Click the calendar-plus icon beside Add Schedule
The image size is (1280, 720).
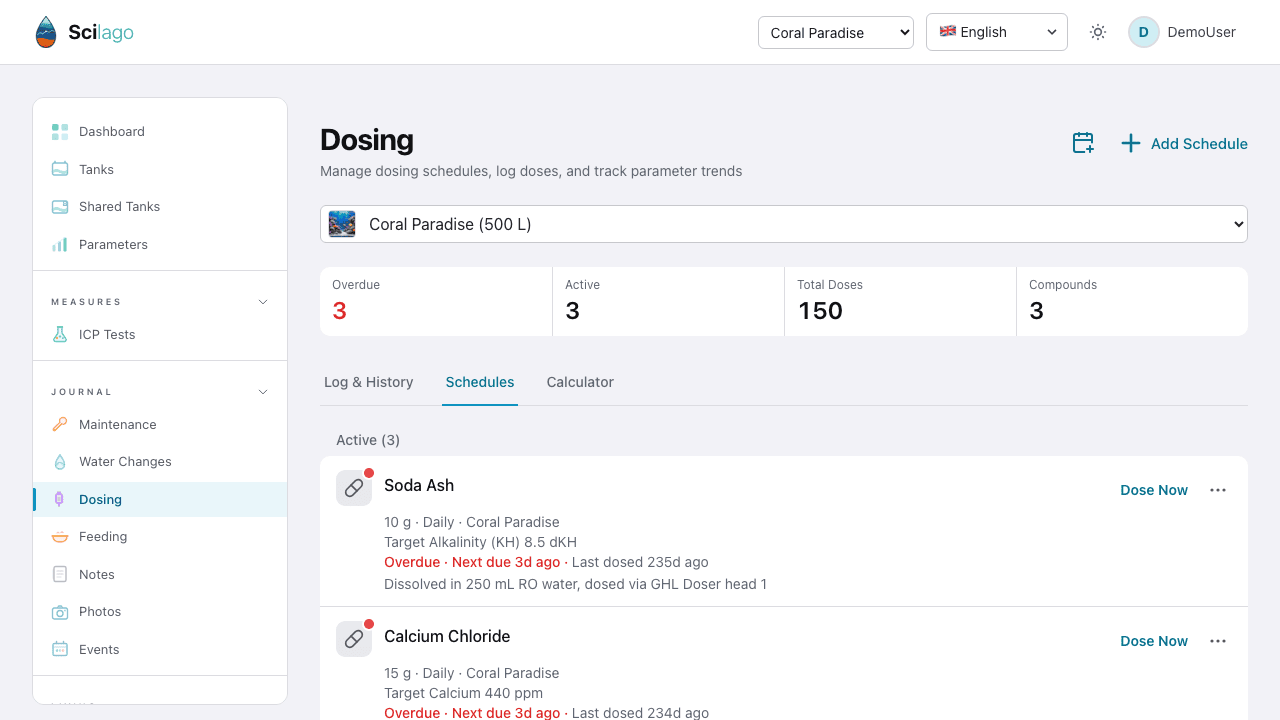click(1083, 143)
